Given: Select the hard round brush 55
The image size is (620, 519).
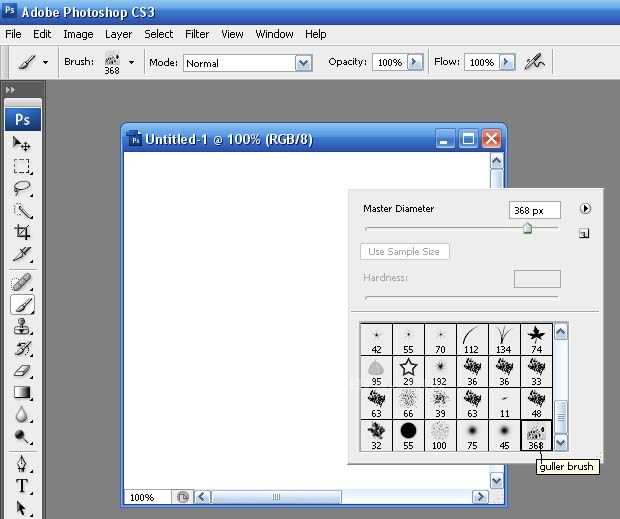Looking at the screenshot, I should 408,436.
